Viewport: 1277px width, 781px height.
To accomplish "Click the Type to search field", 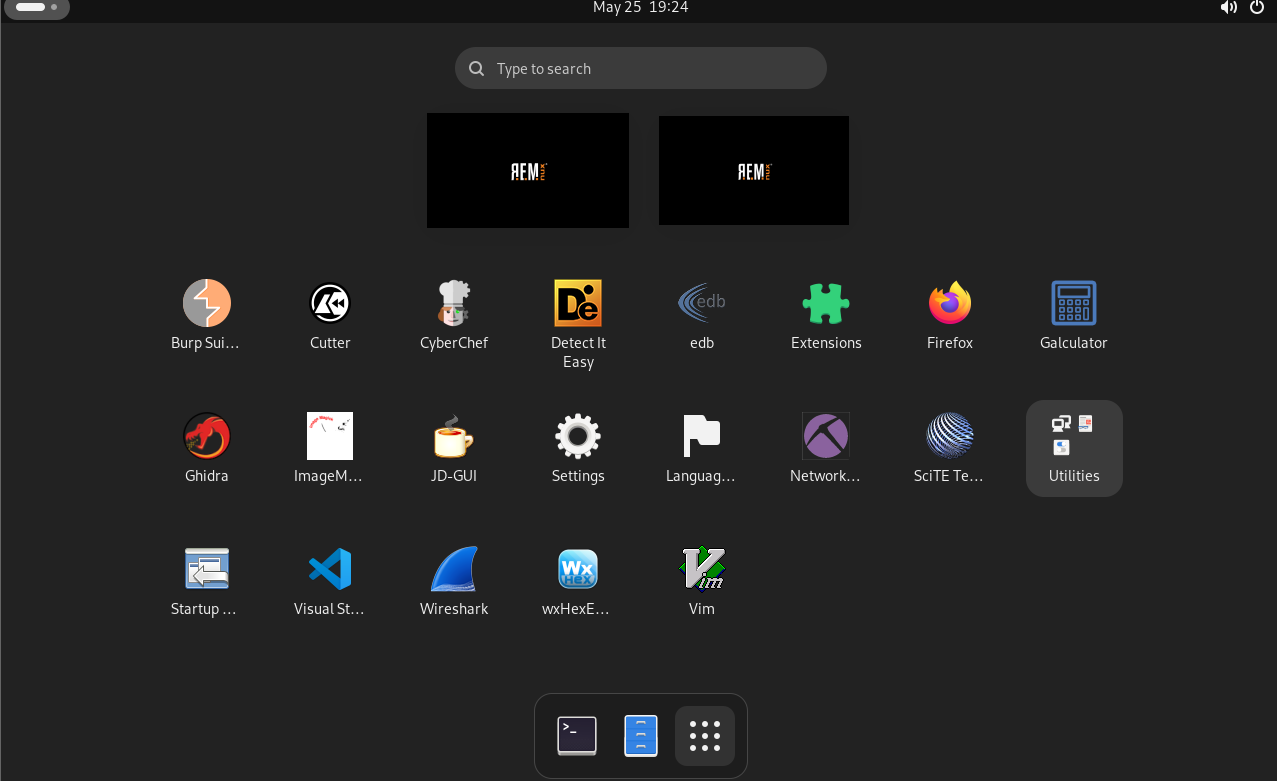I will click(641, 68).
